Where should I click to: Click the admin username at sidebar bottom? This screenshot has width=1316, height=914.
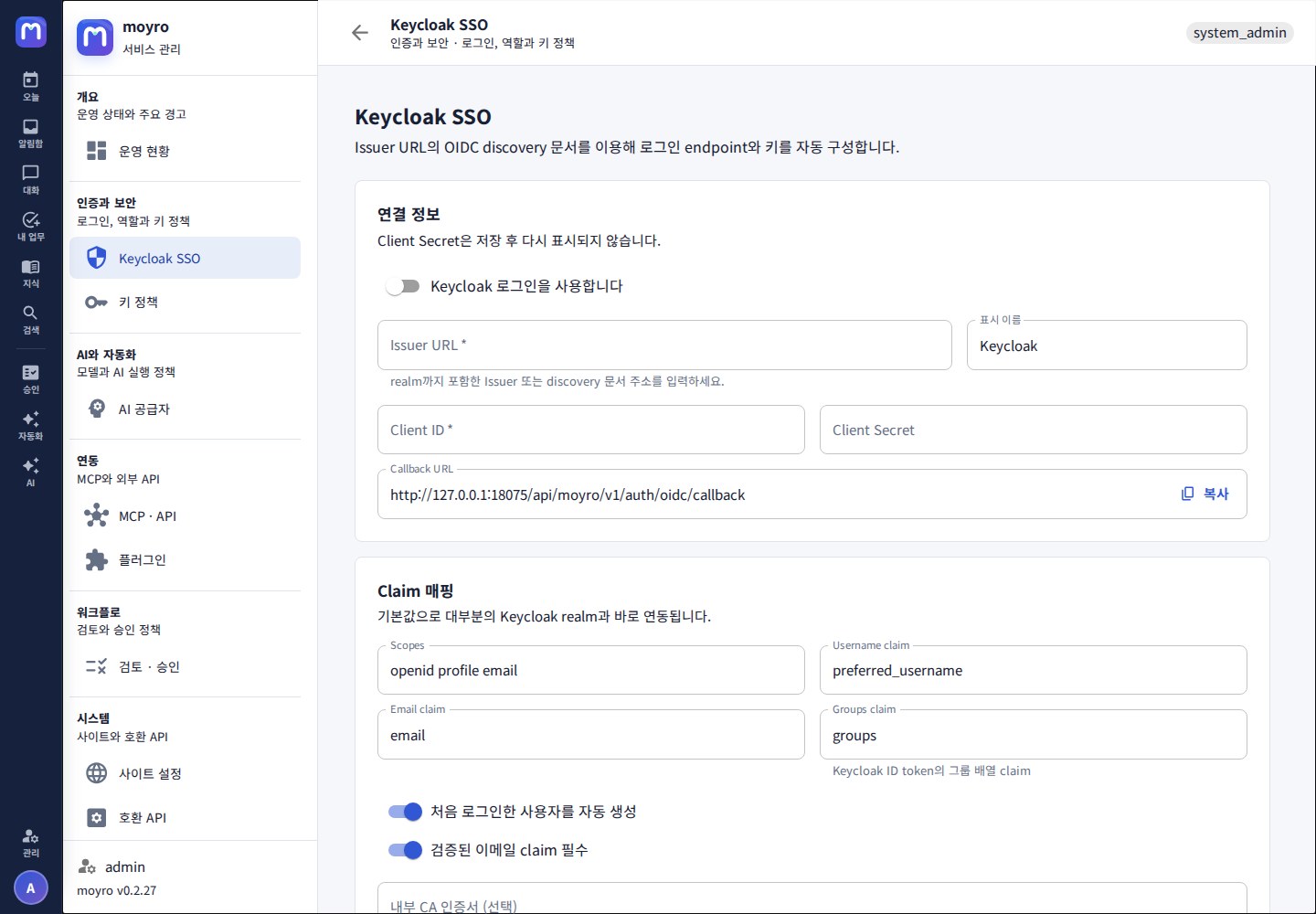tap(125, 866)
